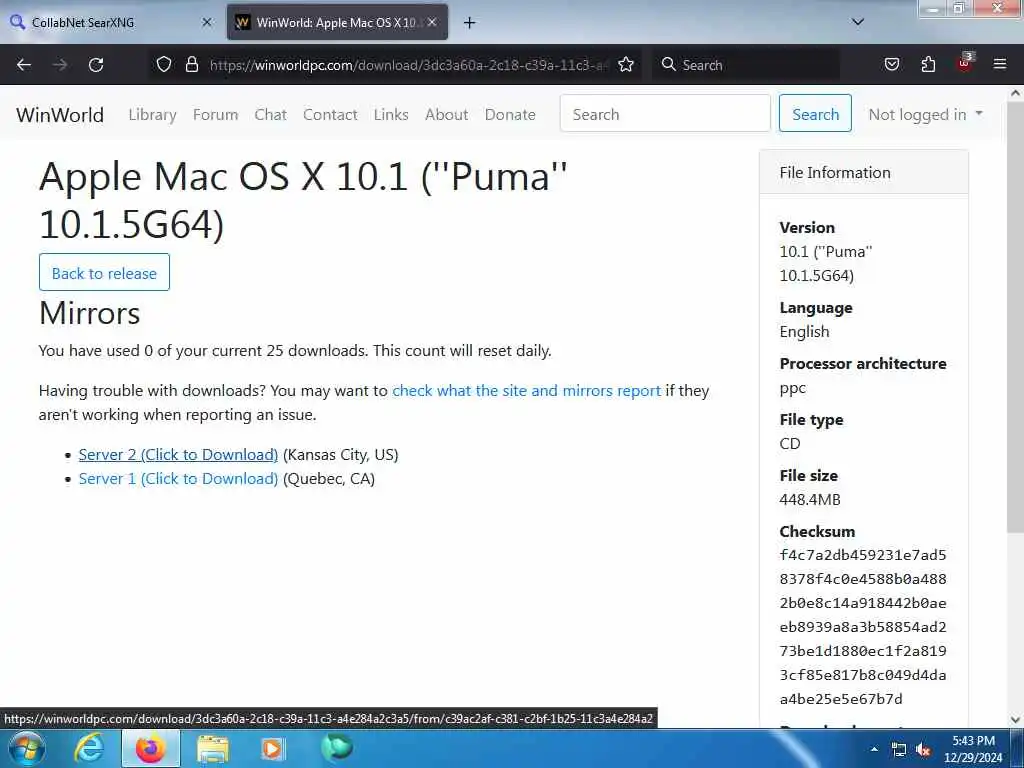Screen dimensions: 1024x768
Task: Go back using the browser back arrow
Action: pos(24,65)
